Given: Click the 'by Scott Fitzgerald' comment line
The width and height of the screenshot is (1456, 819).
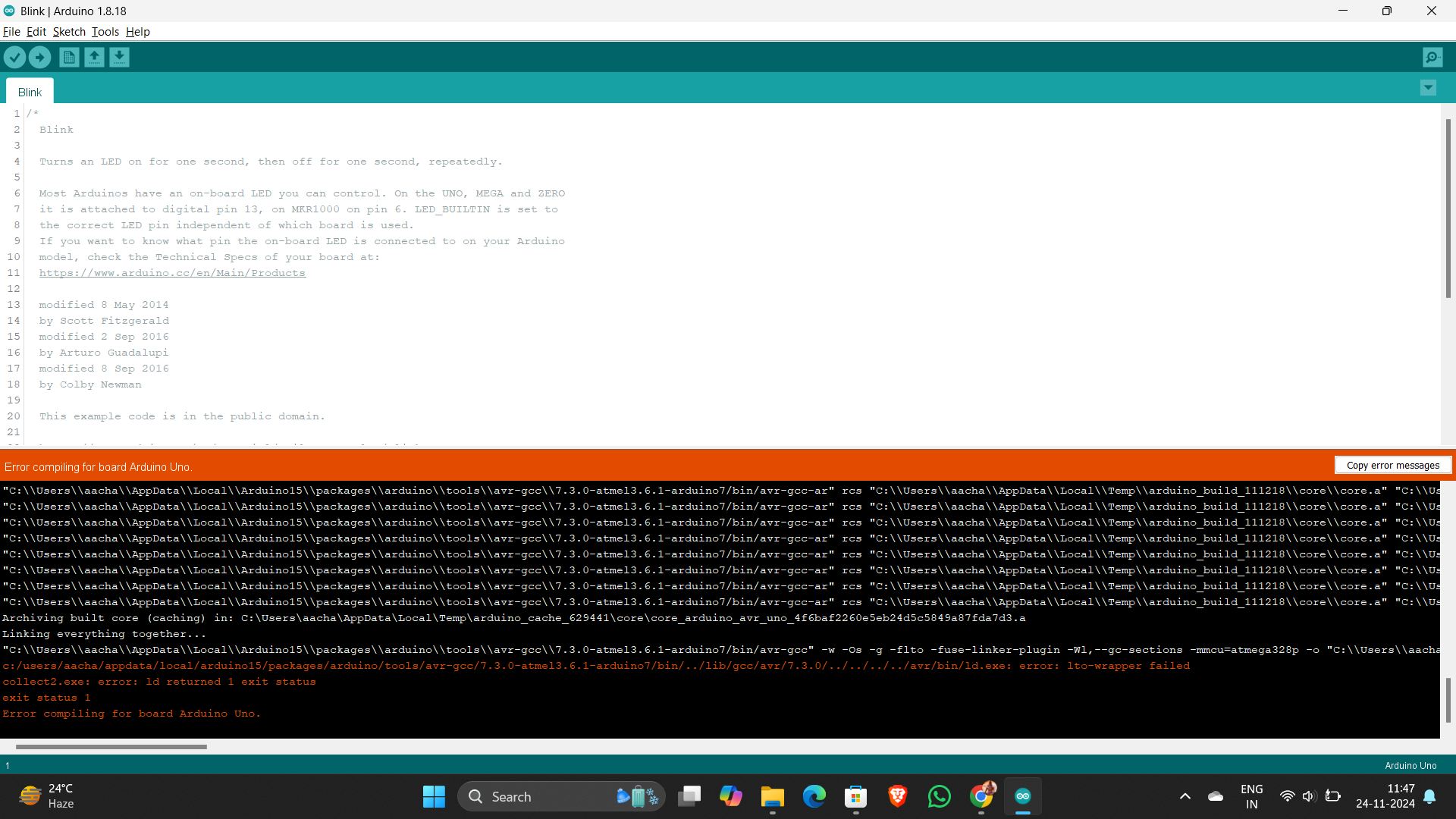Looking at the screenshot, I should point(104,321).
